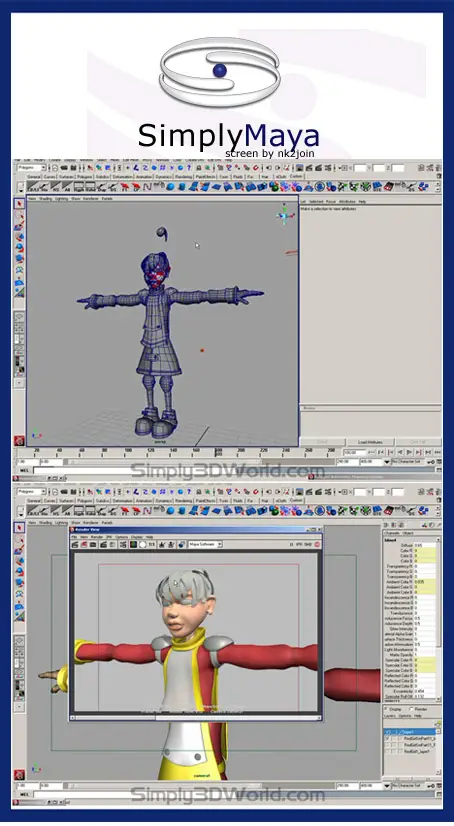Open Layers menu in layer editor

(x=390, y=716)
